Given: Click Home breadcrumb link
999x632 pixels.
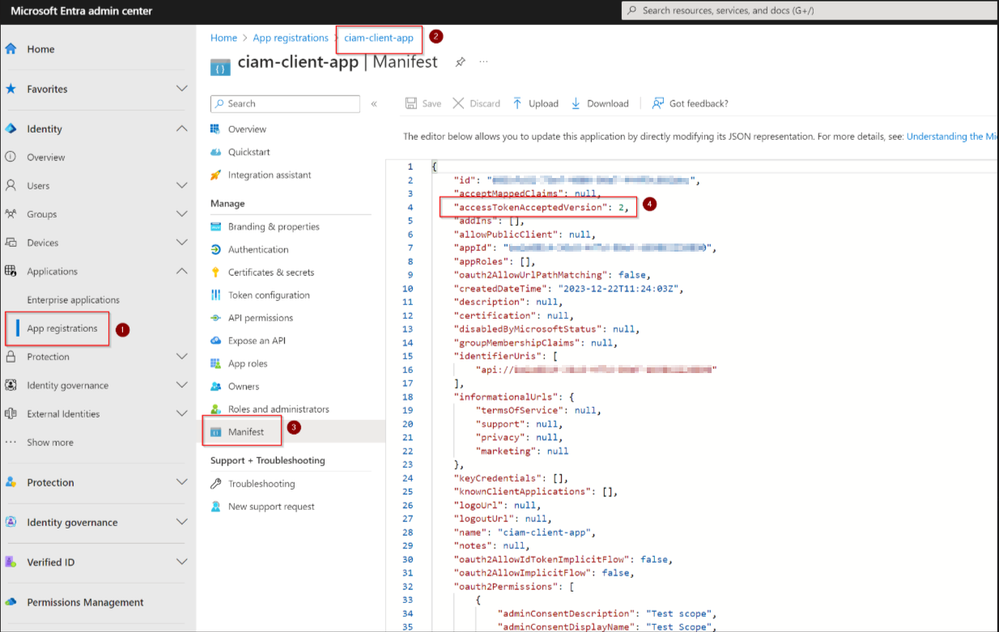Looking at the screenshot, I should pyautogui.click(x=224, y=38).
